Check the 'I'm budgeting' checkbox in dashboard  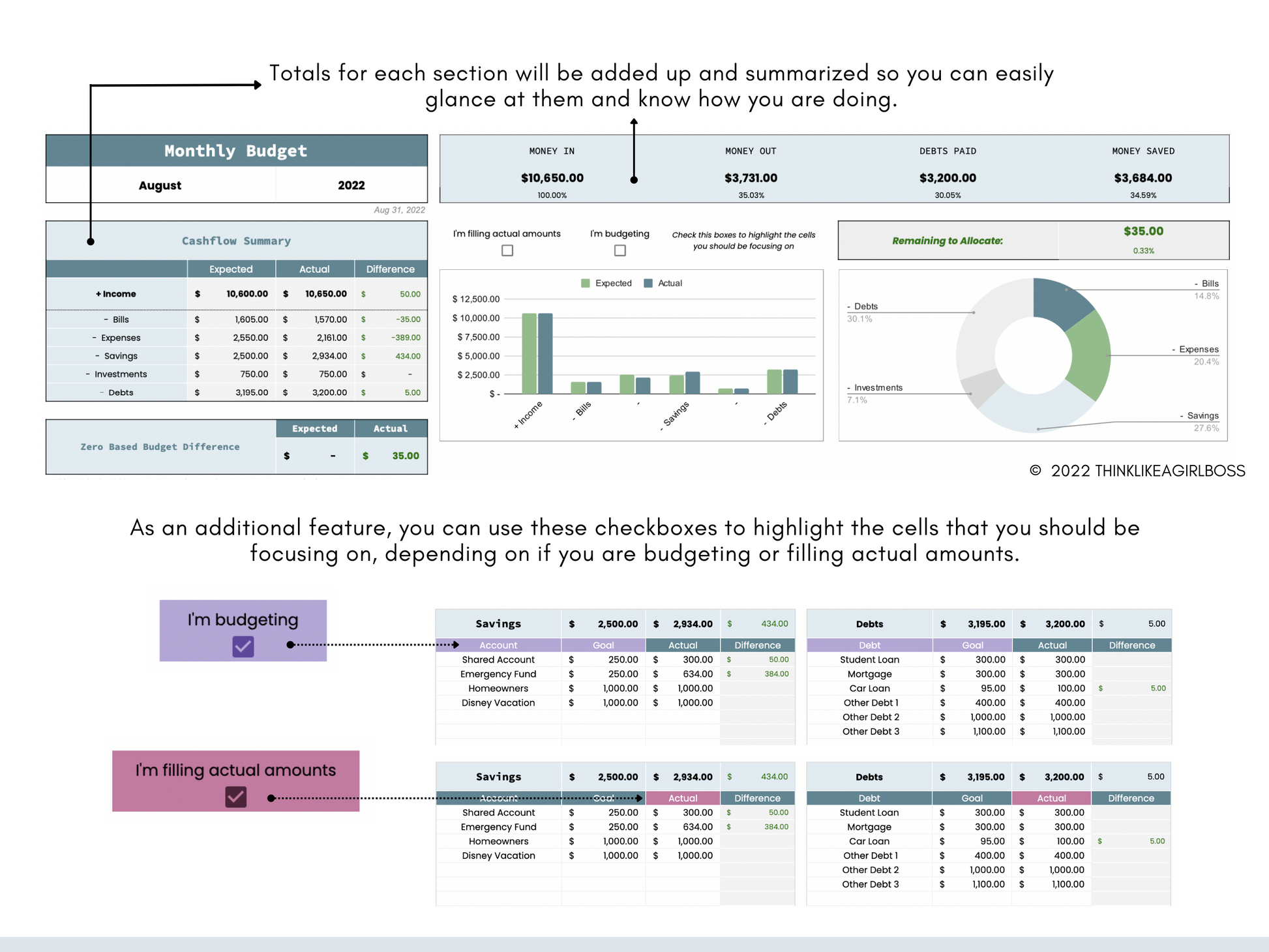[x=620, y=250]
